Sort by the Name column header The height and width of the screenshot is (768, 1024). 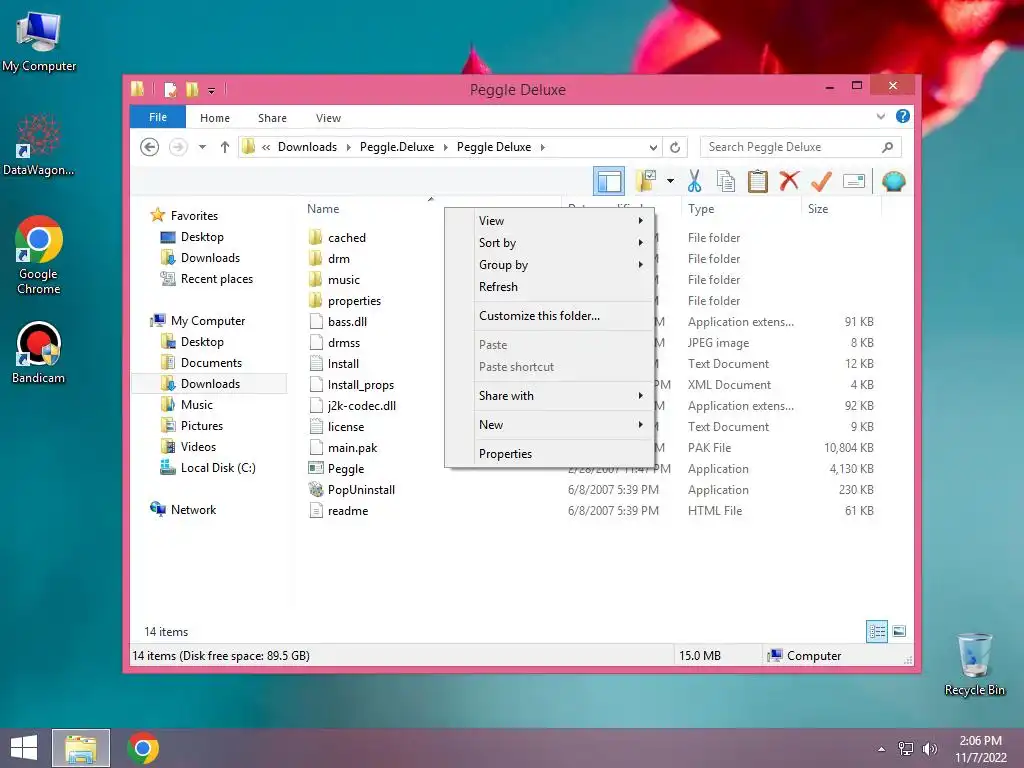click(323, 209)
